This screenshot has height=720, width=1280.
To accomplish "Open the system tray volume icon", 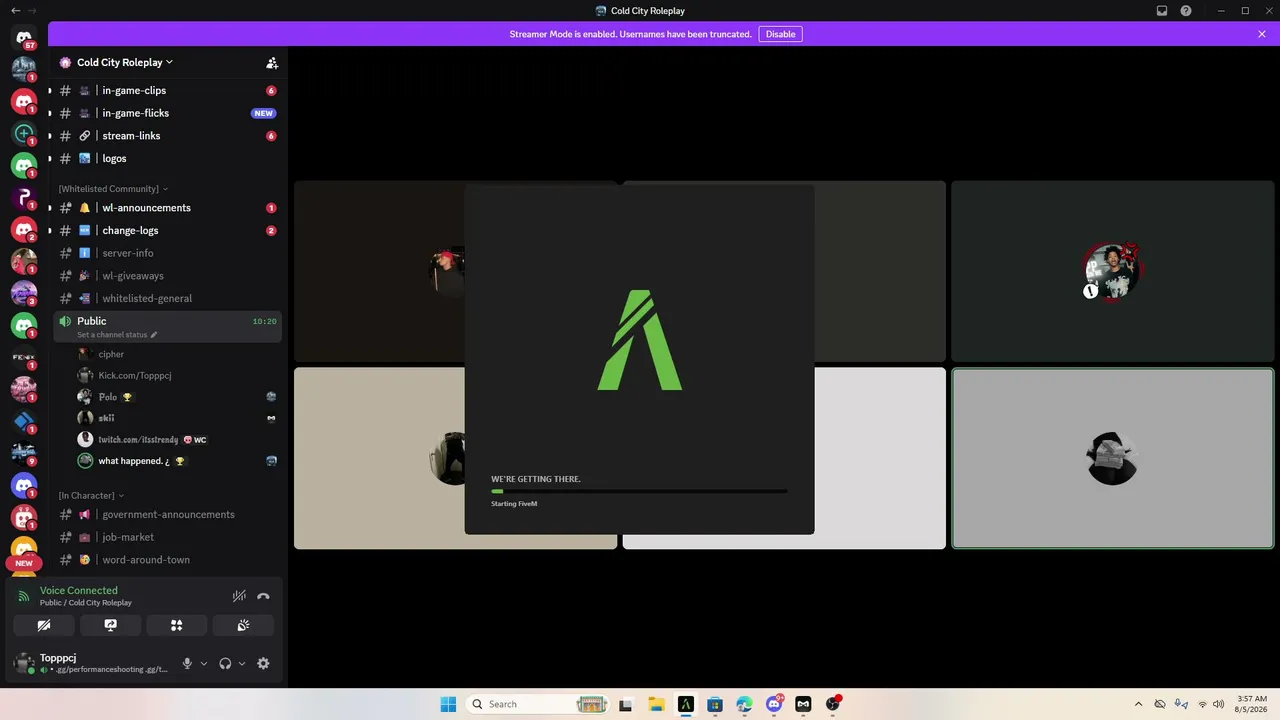I will click(1218, 704).
